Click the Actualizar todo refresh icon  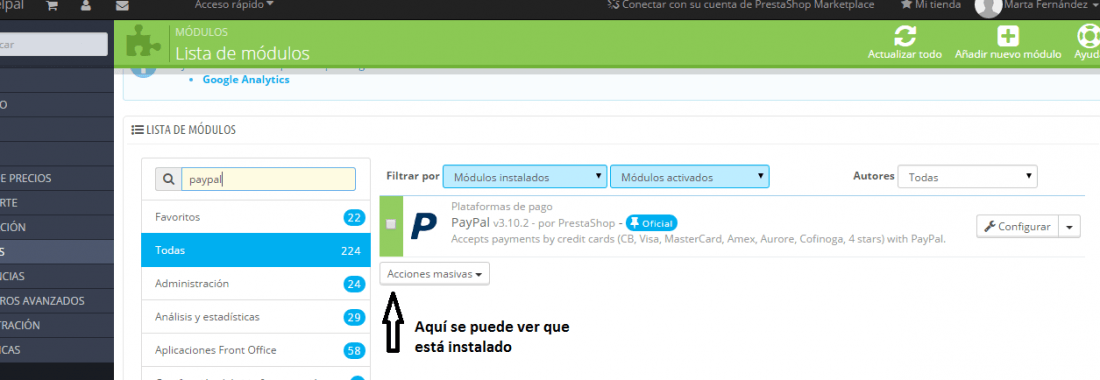(x=905, y=36)
